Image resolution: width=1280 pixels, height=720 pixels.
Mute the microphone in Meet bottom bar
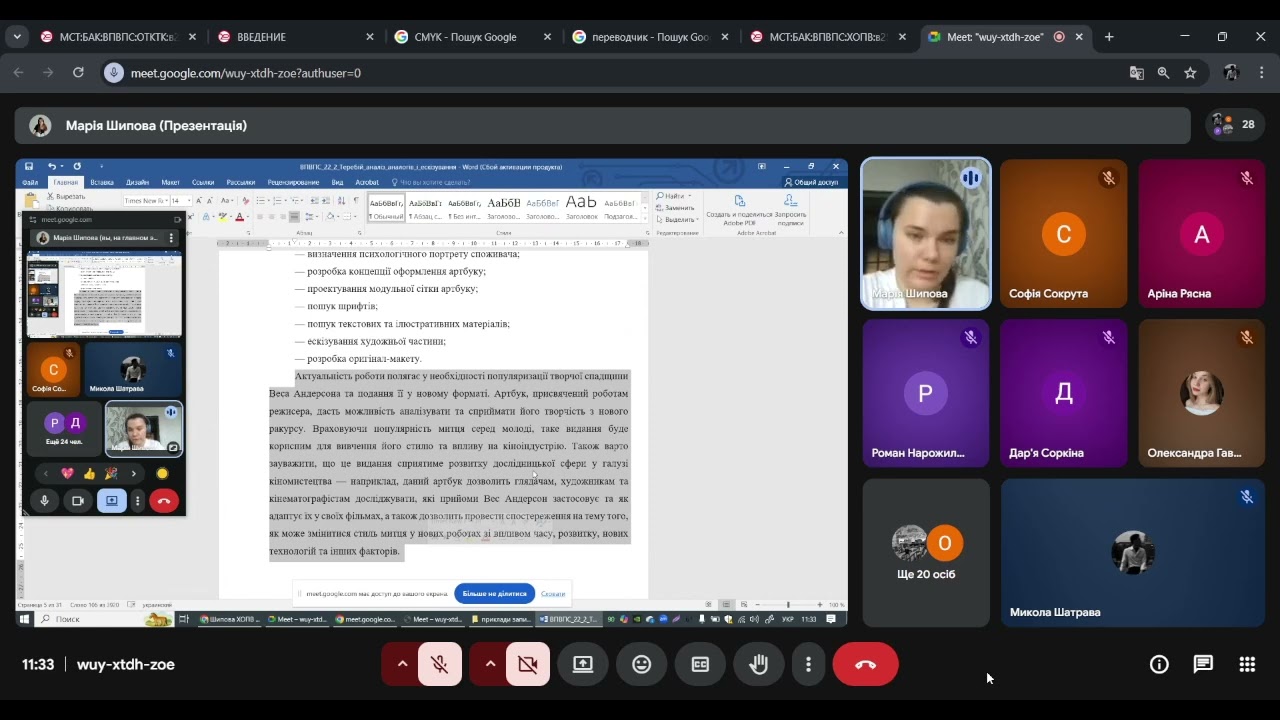point(440,664)
